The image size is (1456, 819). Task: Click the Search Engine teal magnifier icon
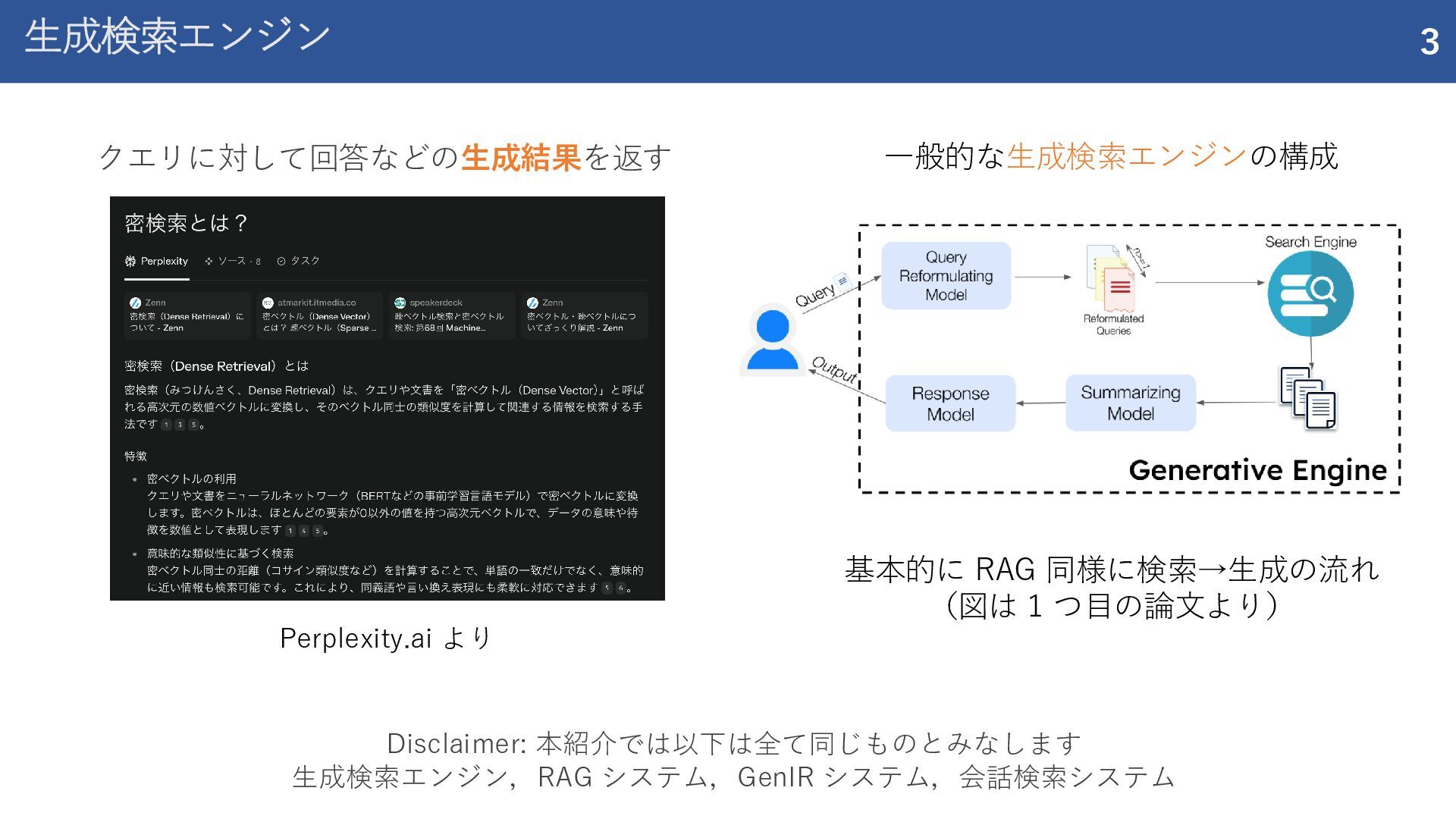tap(1310, 293)
